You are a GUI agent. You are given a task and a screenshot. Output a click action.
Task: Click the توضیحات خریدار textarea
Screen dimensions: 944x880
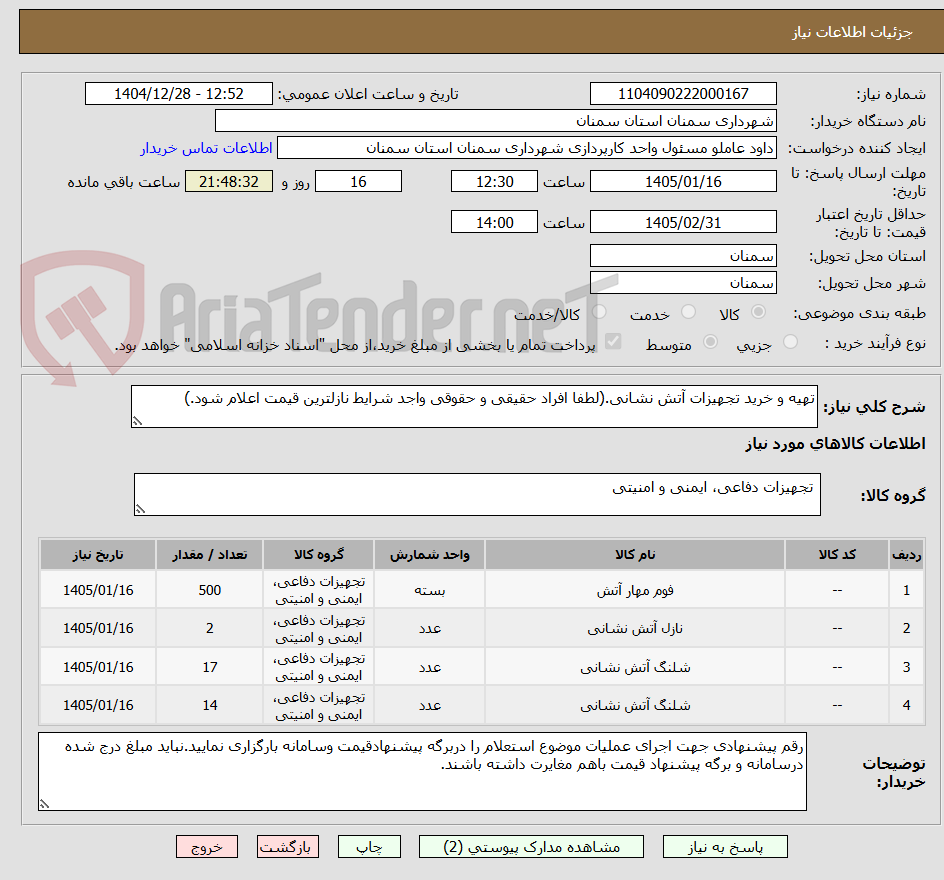(422, 771)
